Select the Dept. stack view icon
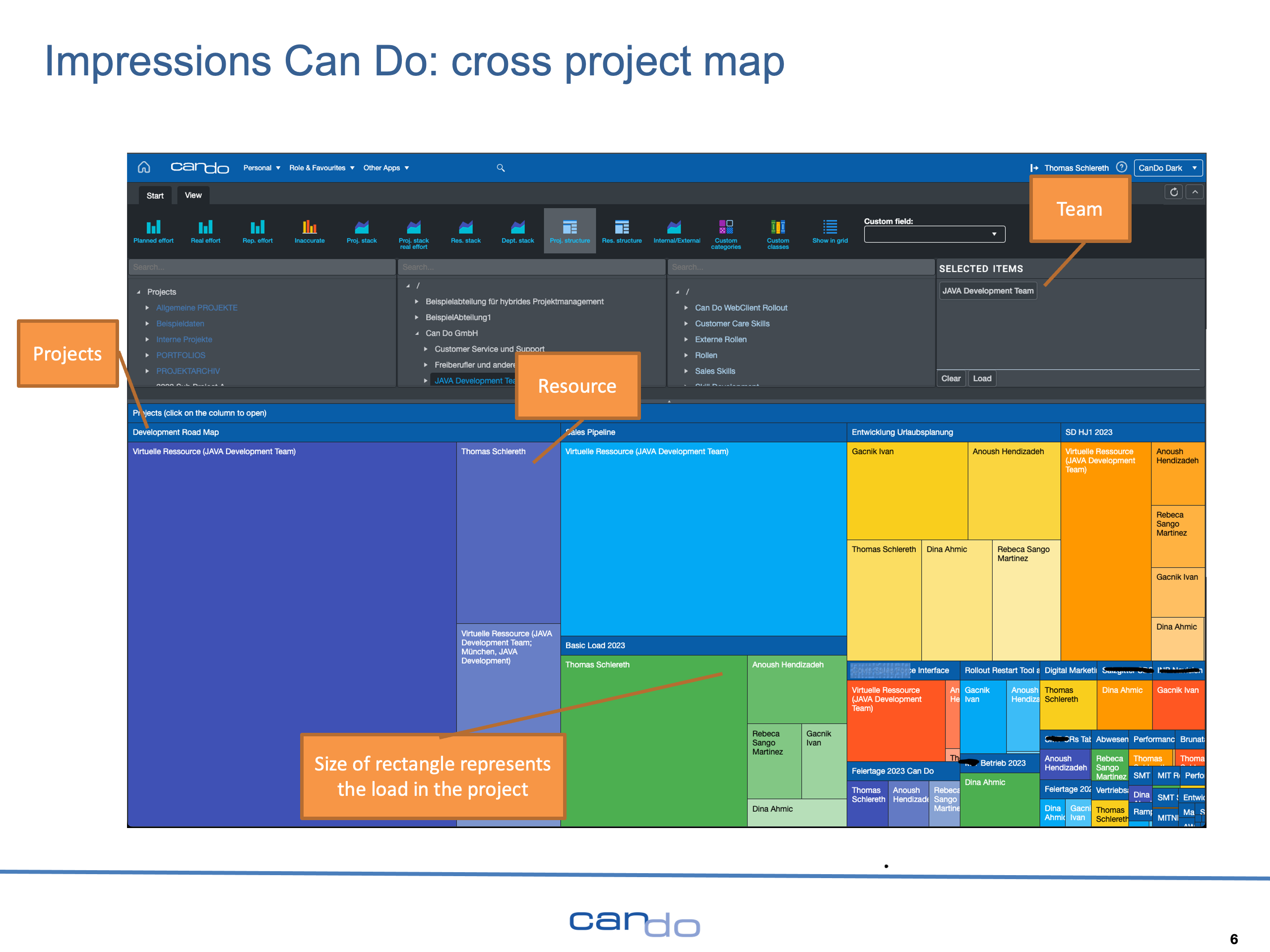The height and width of the screenshot is (952, 1270). click(518, 231)
